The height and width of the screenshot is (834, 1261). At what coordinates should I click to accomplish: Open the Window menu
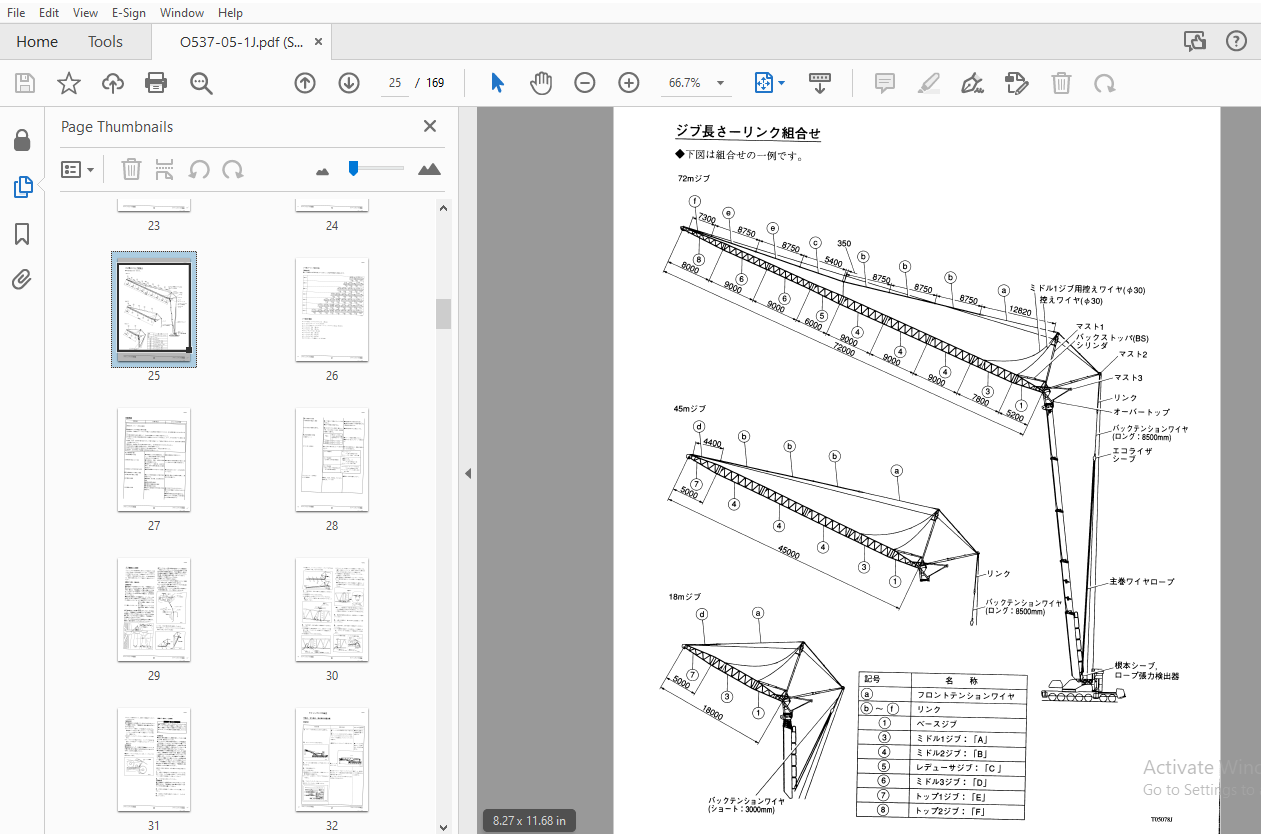tap(182, 13)
